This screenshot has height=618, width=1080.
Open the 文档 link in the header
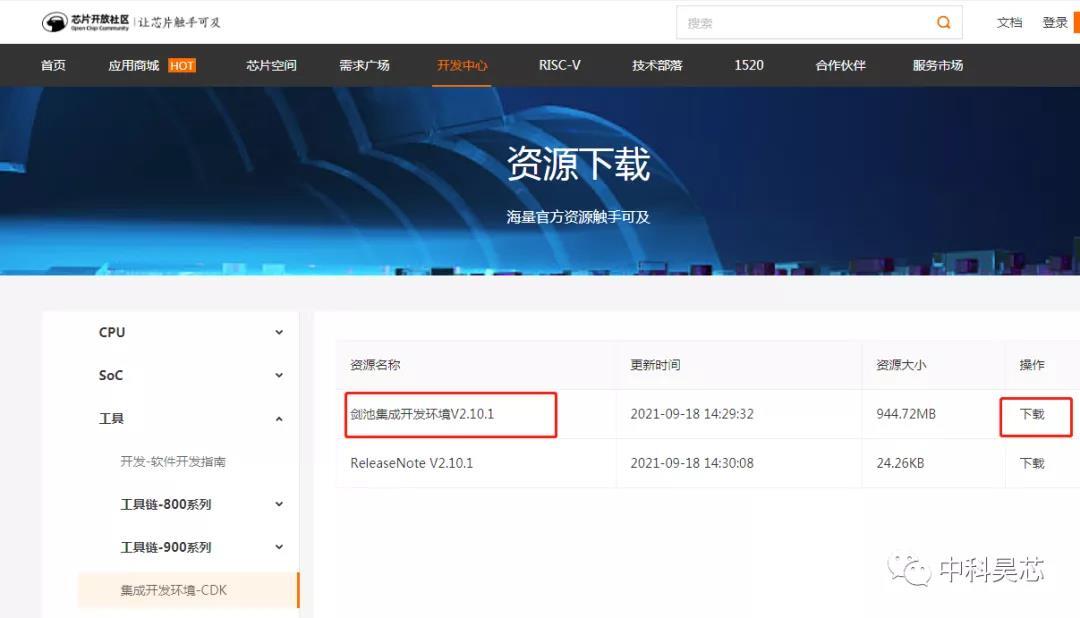pyautogui.click(x=1009, y=23)
